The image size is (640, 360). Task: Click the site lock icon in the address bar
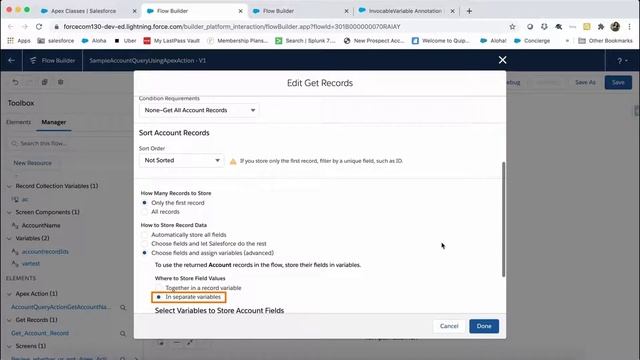[x=56, y=27]
